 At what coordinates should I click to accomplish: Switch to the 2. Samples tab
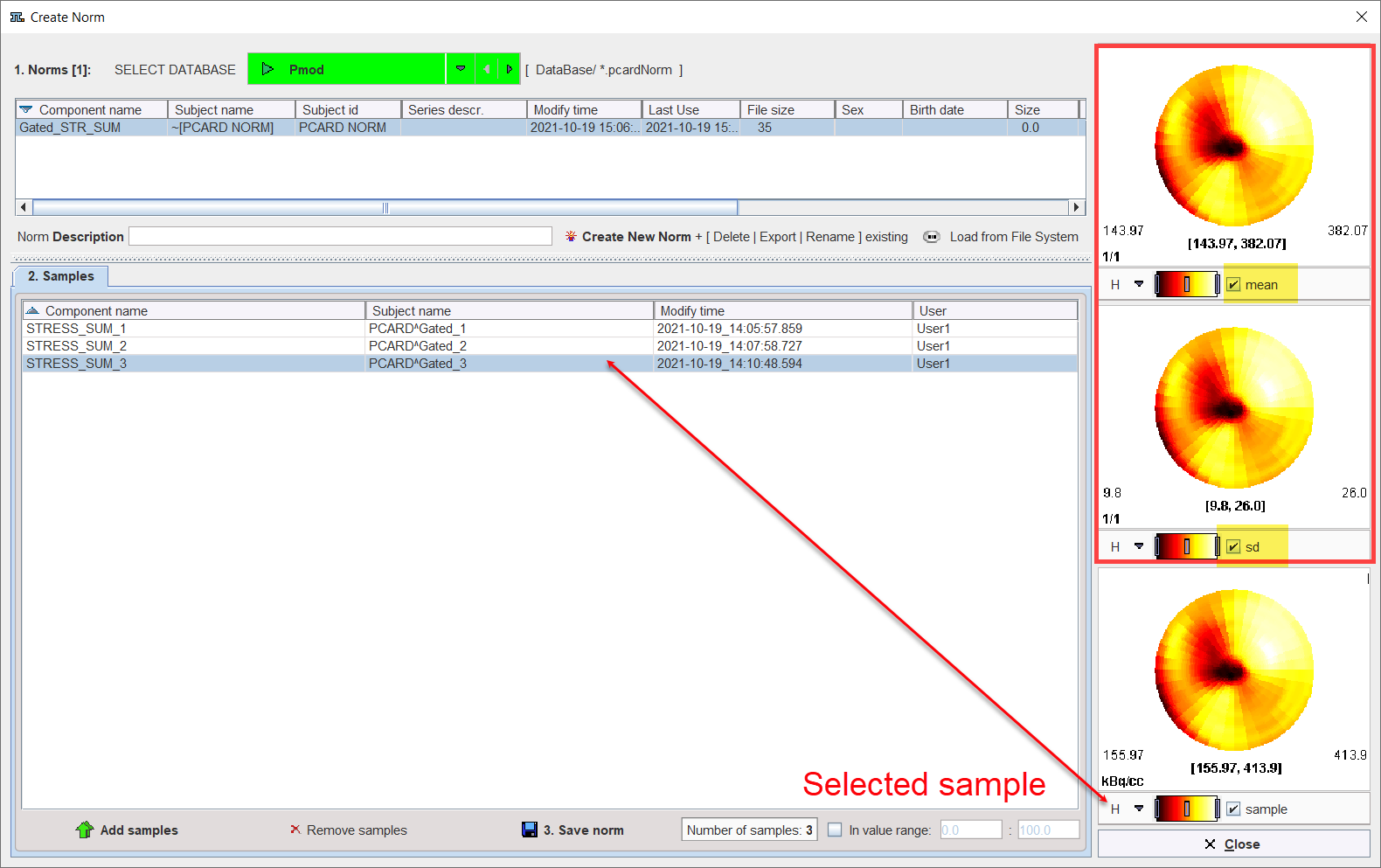tap(60, 276)
